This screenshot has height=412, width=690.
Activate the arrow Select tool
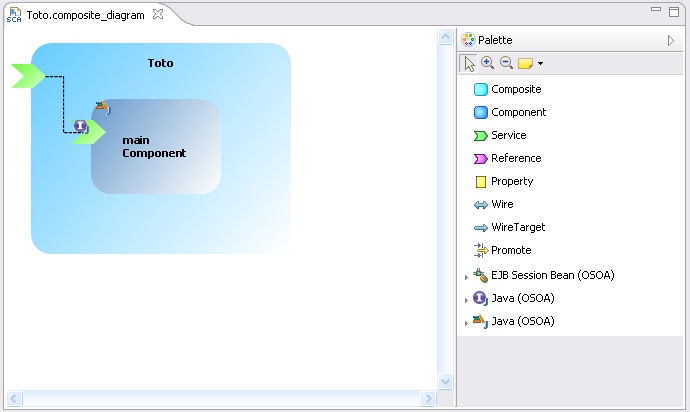[469, 63]
